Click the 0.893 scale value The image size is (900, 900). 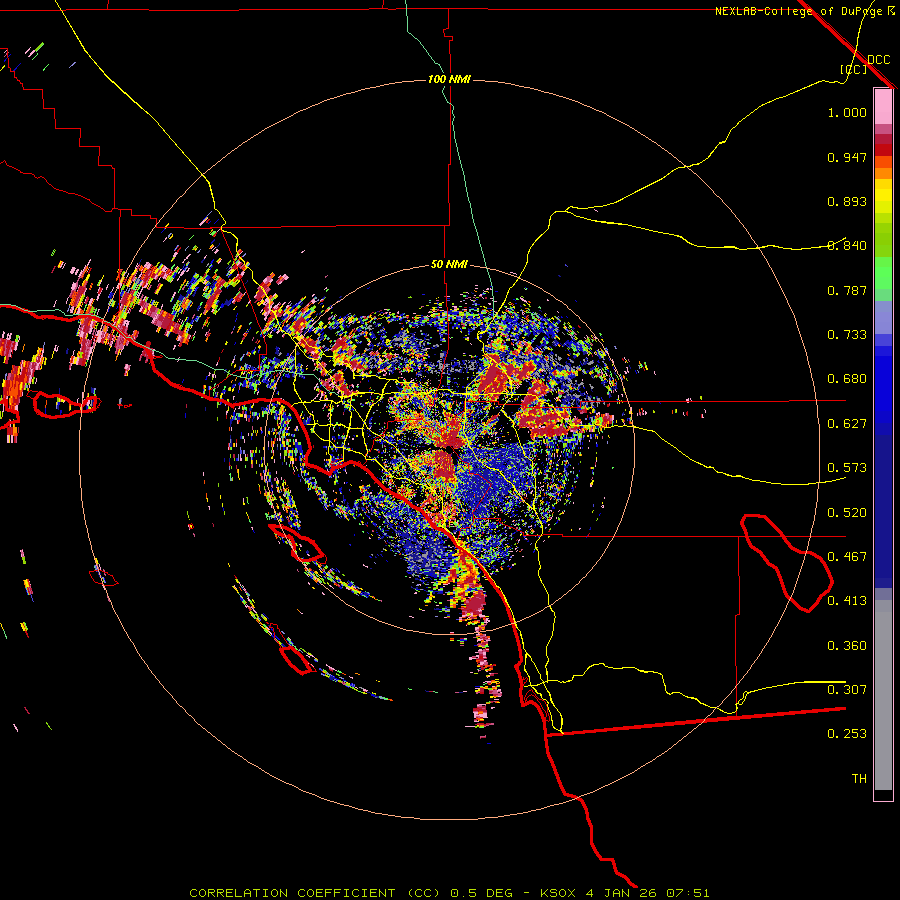pos(847,201)
